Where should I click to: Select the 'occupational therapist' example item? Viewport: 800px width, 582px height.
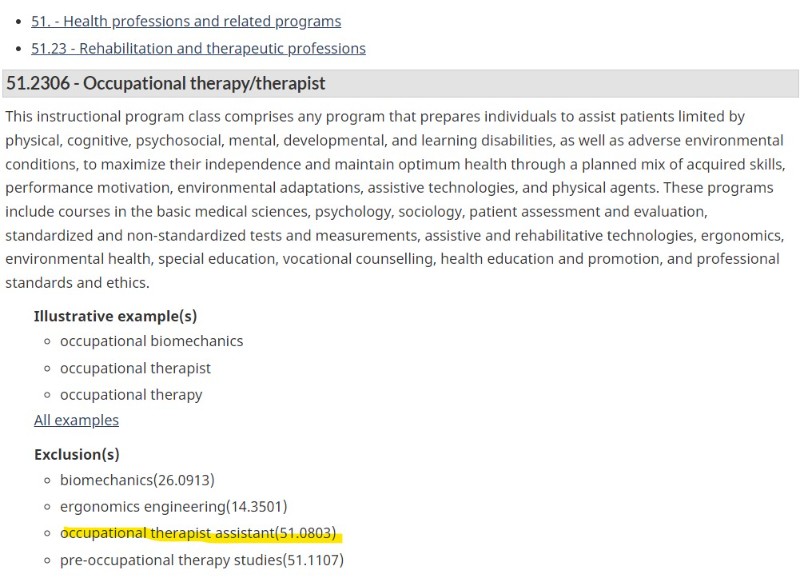coord(135,368)
